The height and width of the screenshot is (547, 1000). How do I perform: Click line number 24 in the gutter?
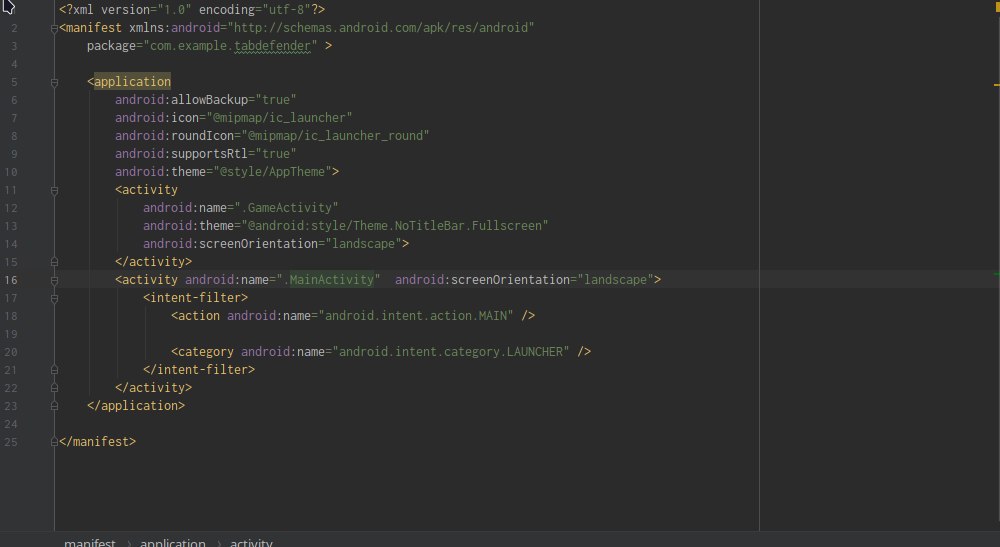click(11, 424)
